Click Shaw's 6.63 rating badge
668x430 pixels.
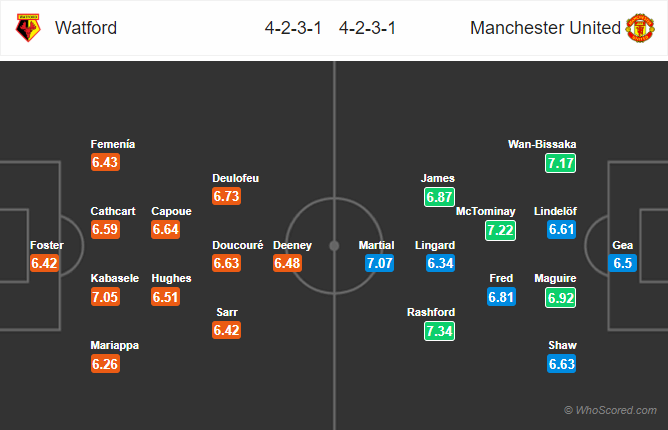pos(561,364)
